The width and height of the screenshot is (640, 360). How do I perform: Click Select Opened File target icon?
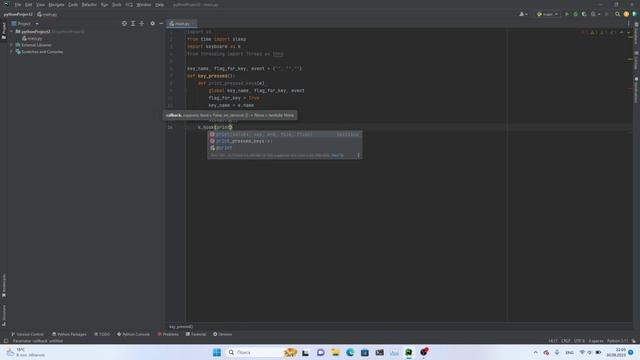coord(124,24)
